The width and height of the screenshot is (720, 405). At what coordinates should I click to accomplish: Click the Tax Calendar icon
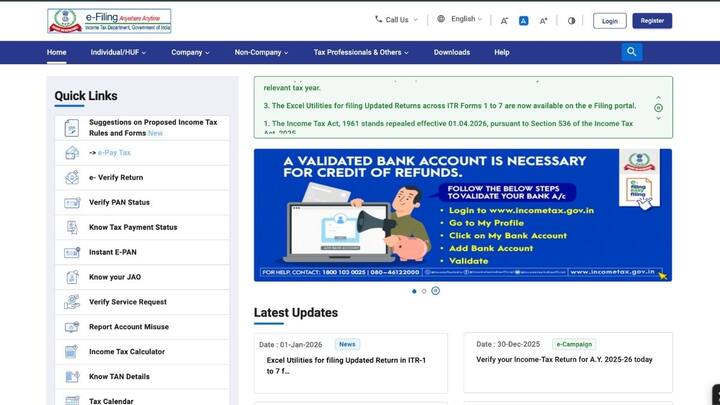pyautogui.click(x=72, y=400)
